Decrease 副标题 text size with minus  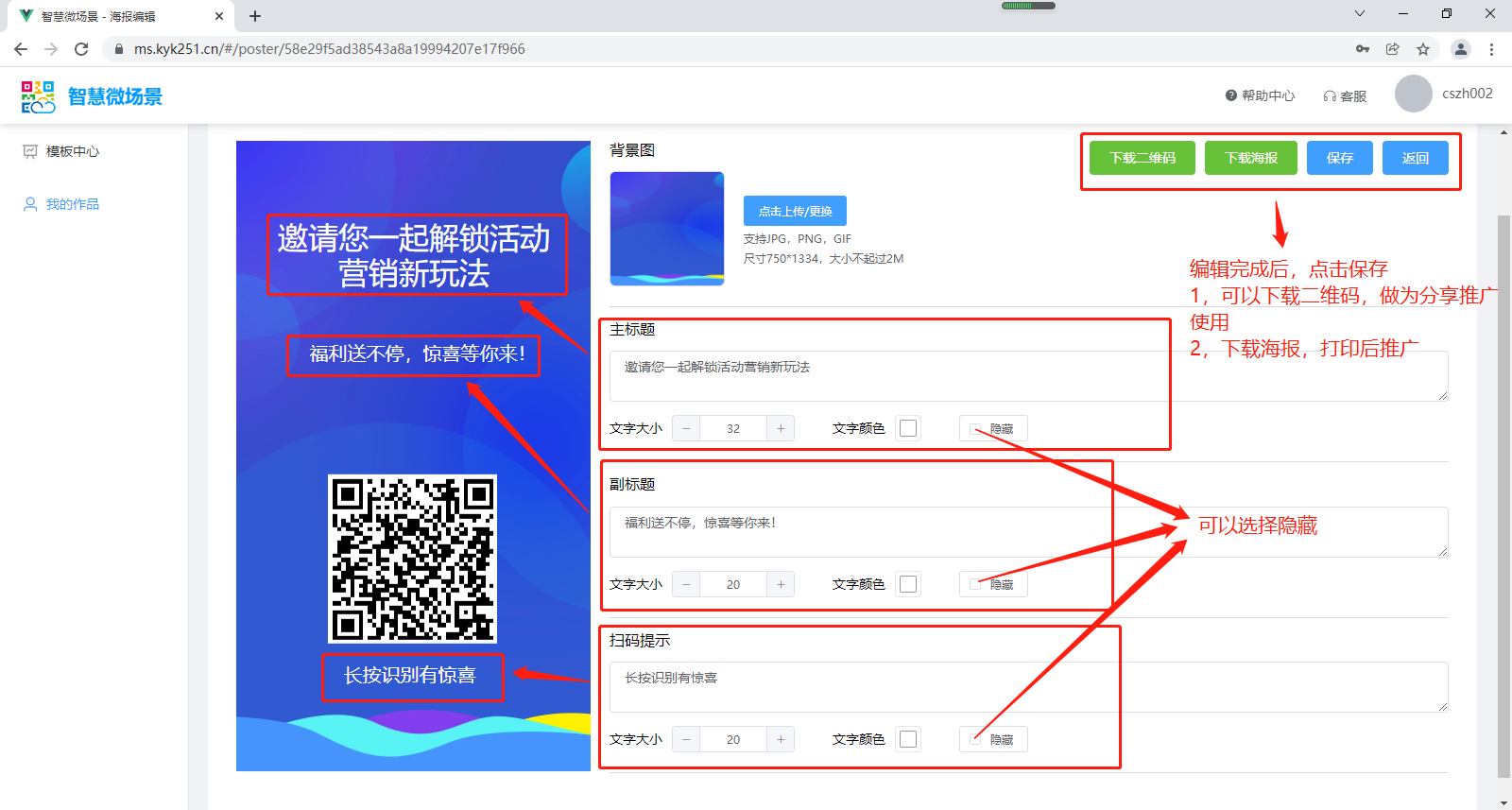point(686,584)
